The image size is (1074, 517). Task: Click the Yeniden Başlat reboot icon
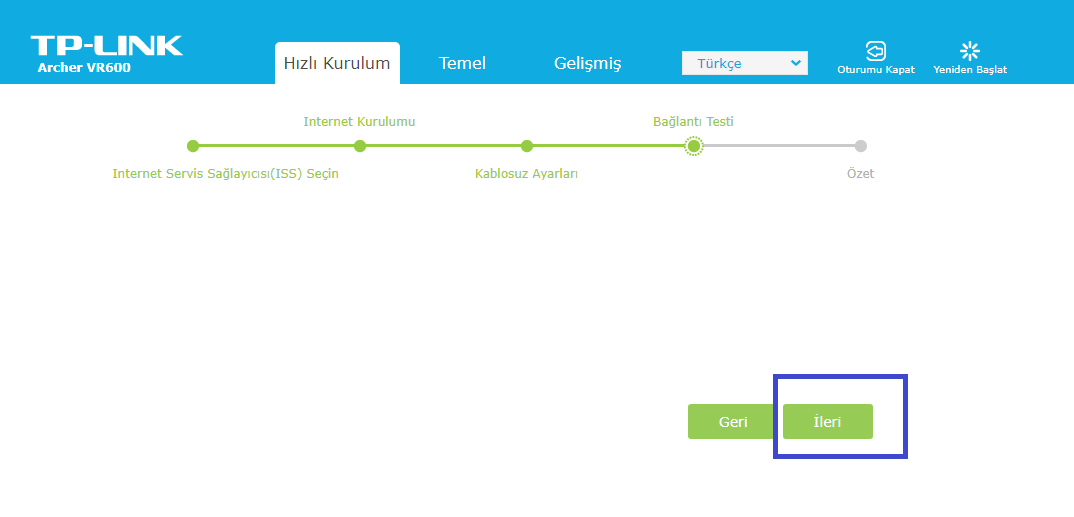coord(969,51)
